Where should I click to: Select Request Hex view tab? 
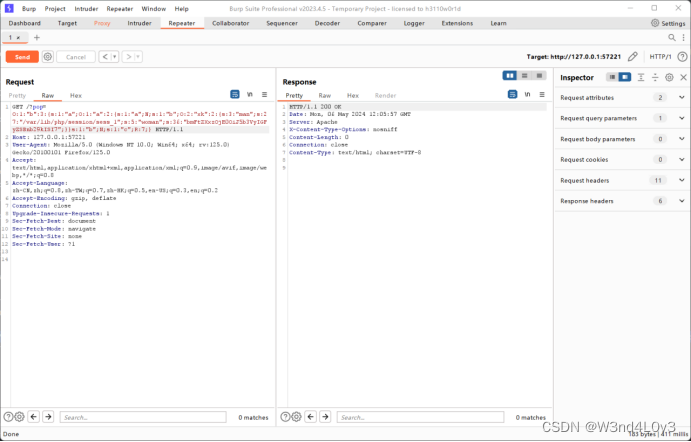tap(76, 95)
